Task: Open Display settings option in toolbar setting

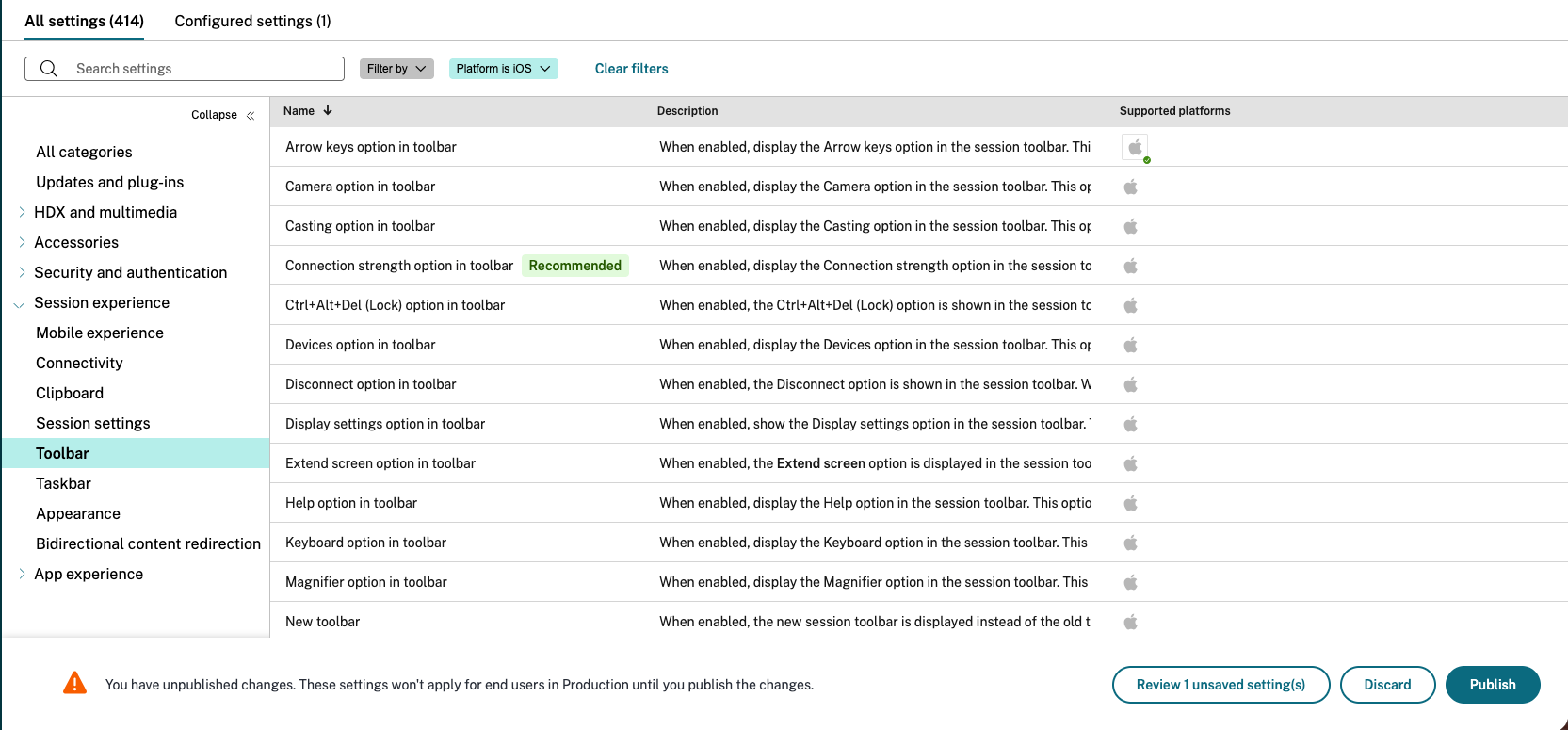Action: 385,424
